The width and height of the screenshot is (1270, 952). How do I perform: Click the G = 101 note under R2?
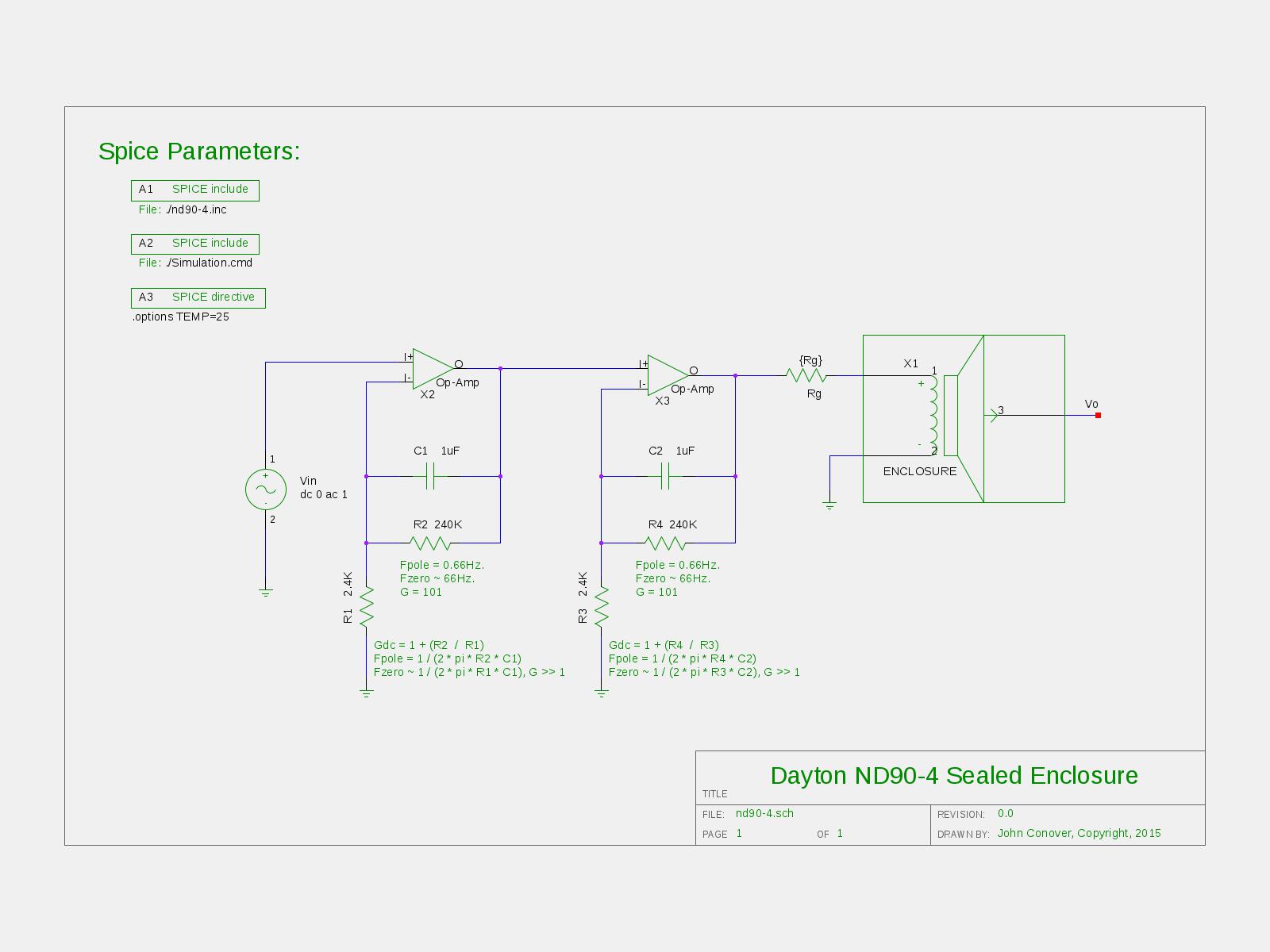click(x=421, y=592)
